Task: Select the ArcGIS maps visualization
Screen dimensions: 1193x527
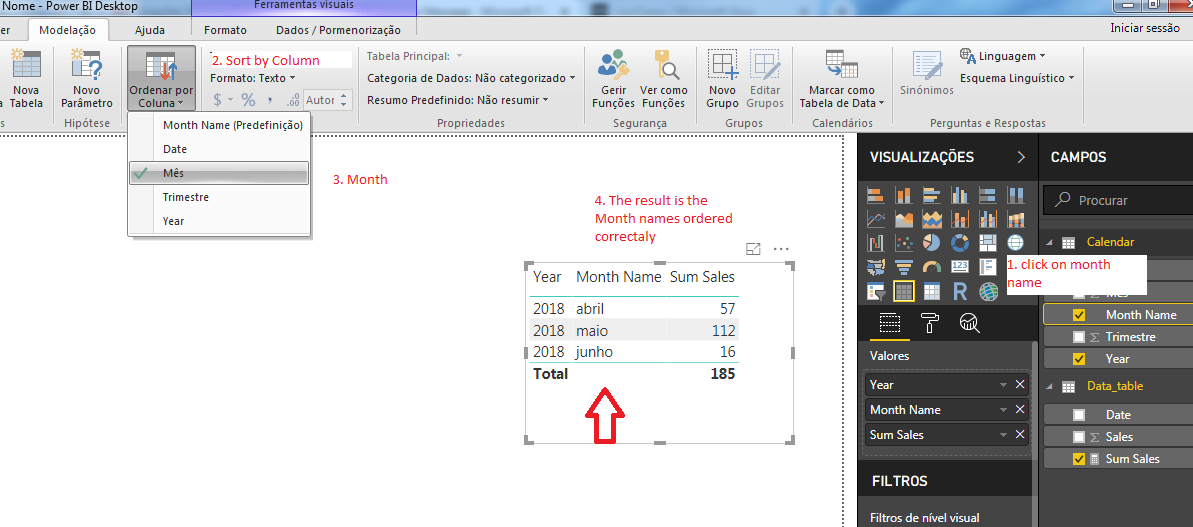Action: tap(988, 291)
